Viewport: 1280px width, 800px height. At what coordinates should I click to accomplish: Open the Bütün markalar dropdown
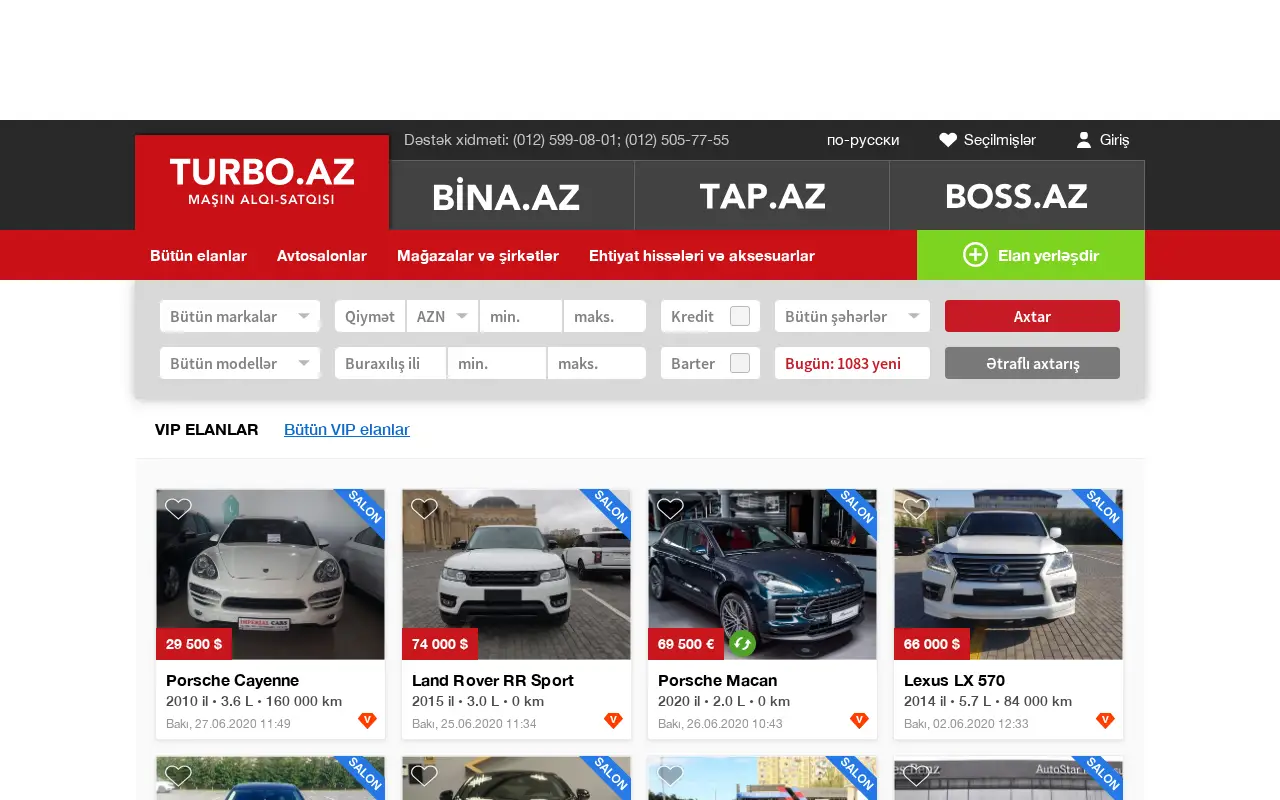point(240,316)
